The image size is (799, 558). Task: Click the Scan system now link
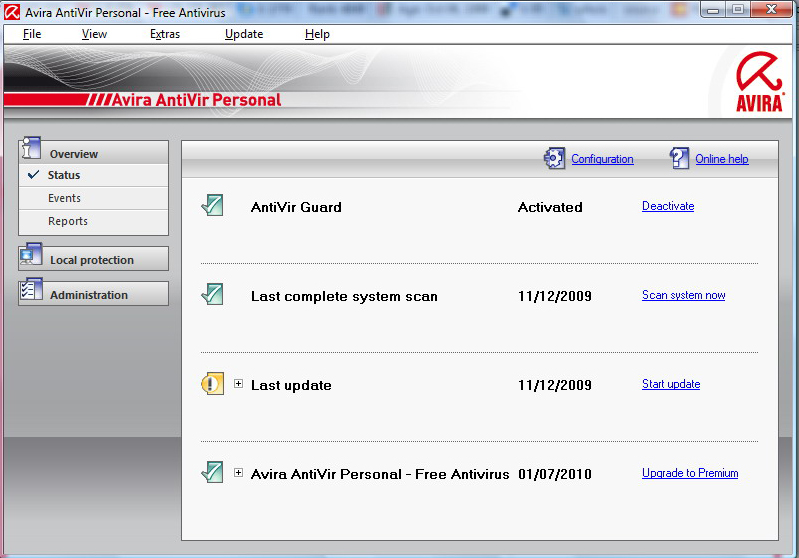[x=683, y=295]
